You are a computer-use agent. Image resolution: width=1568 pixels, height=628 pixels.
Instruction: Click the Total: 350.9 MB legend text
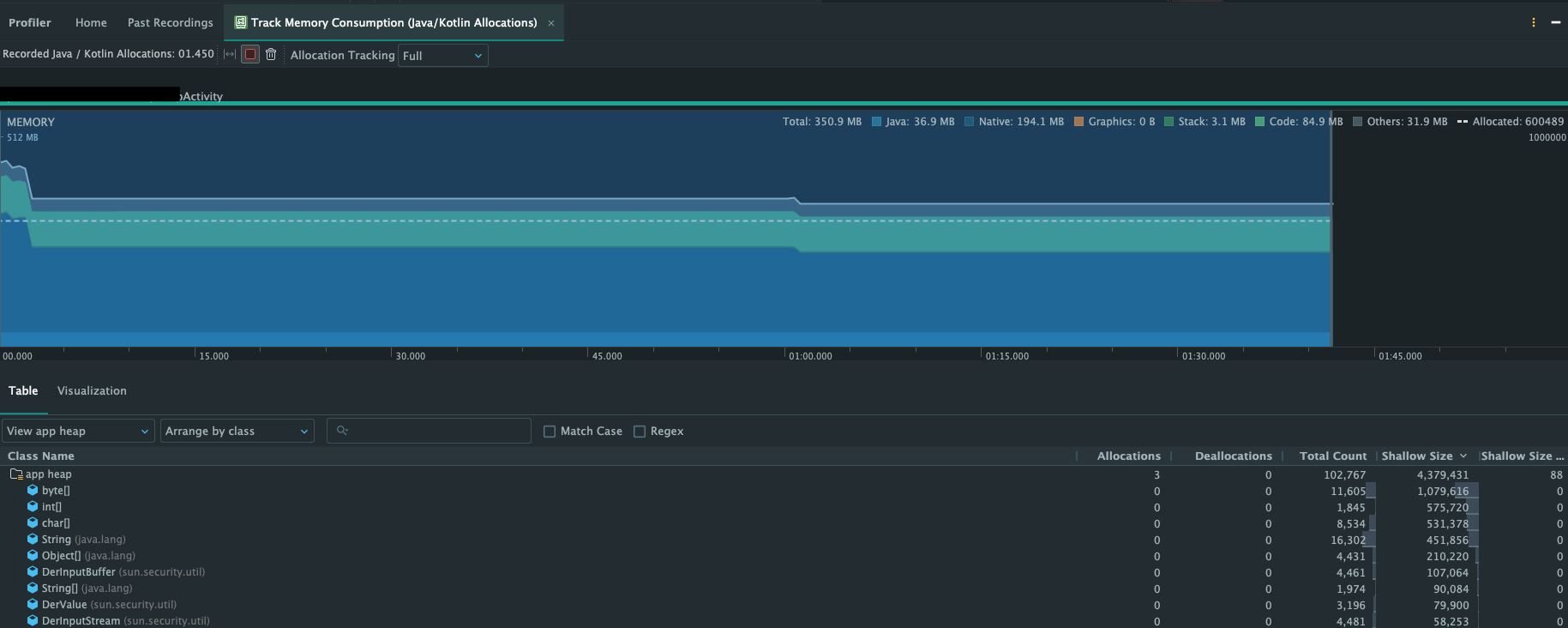click(822, 122)
